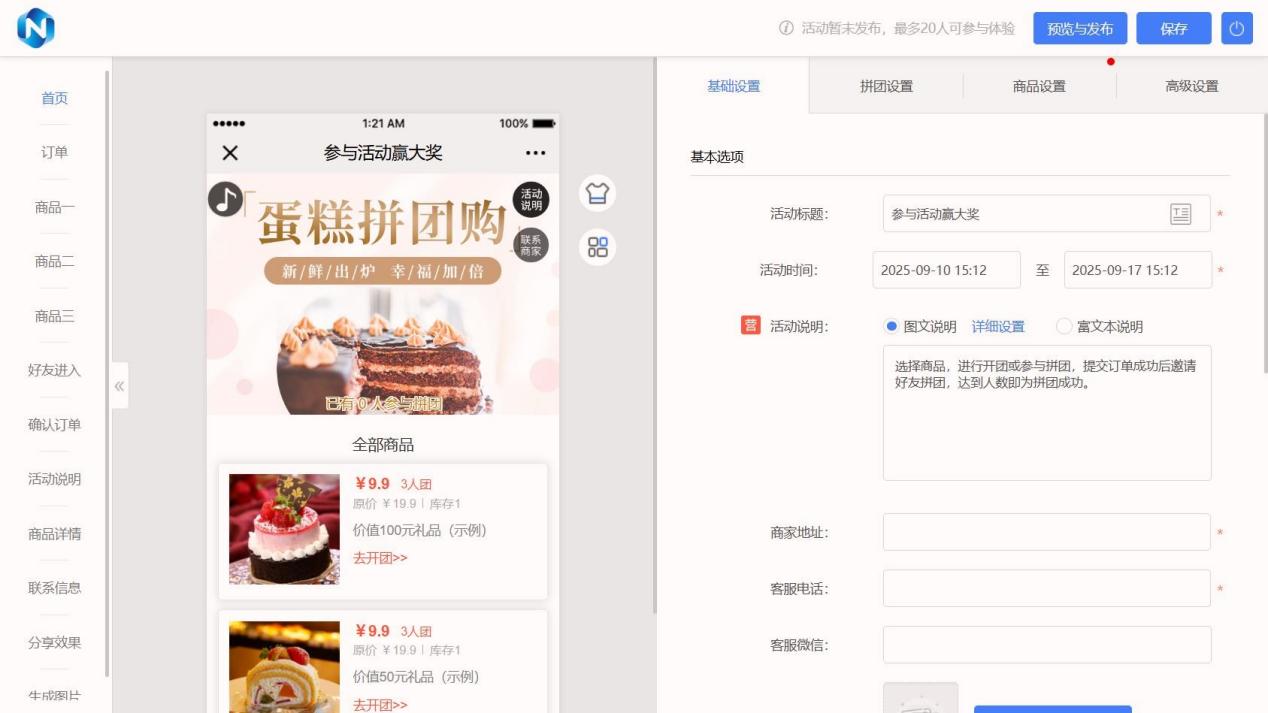
Task: Click the four-squares template icon
Action: pyautogui.click(x=597, y=247)
